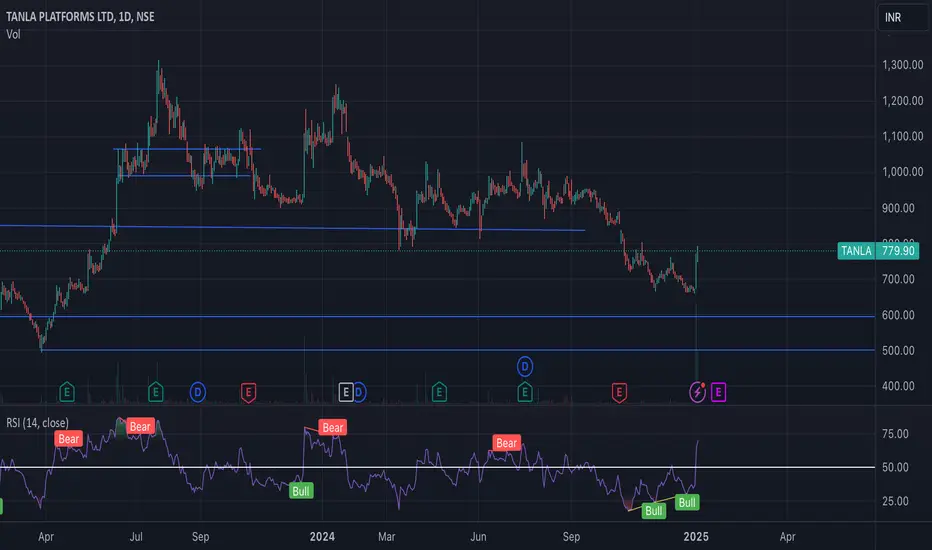Select blue horizontal line at 600.00
Image resolution: width=932 pixels, height=550 pixels.
coord(437,316)
